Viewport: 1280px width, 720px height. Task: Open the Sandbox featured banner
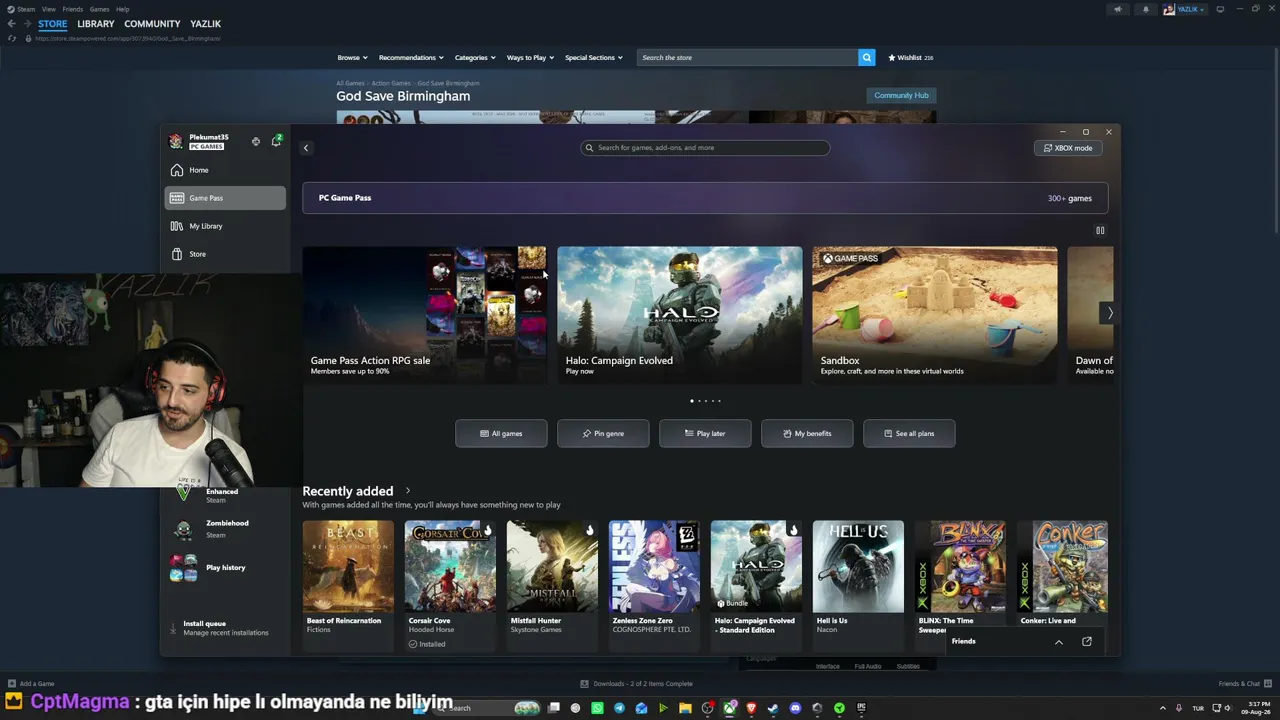[x=935, y=315]
